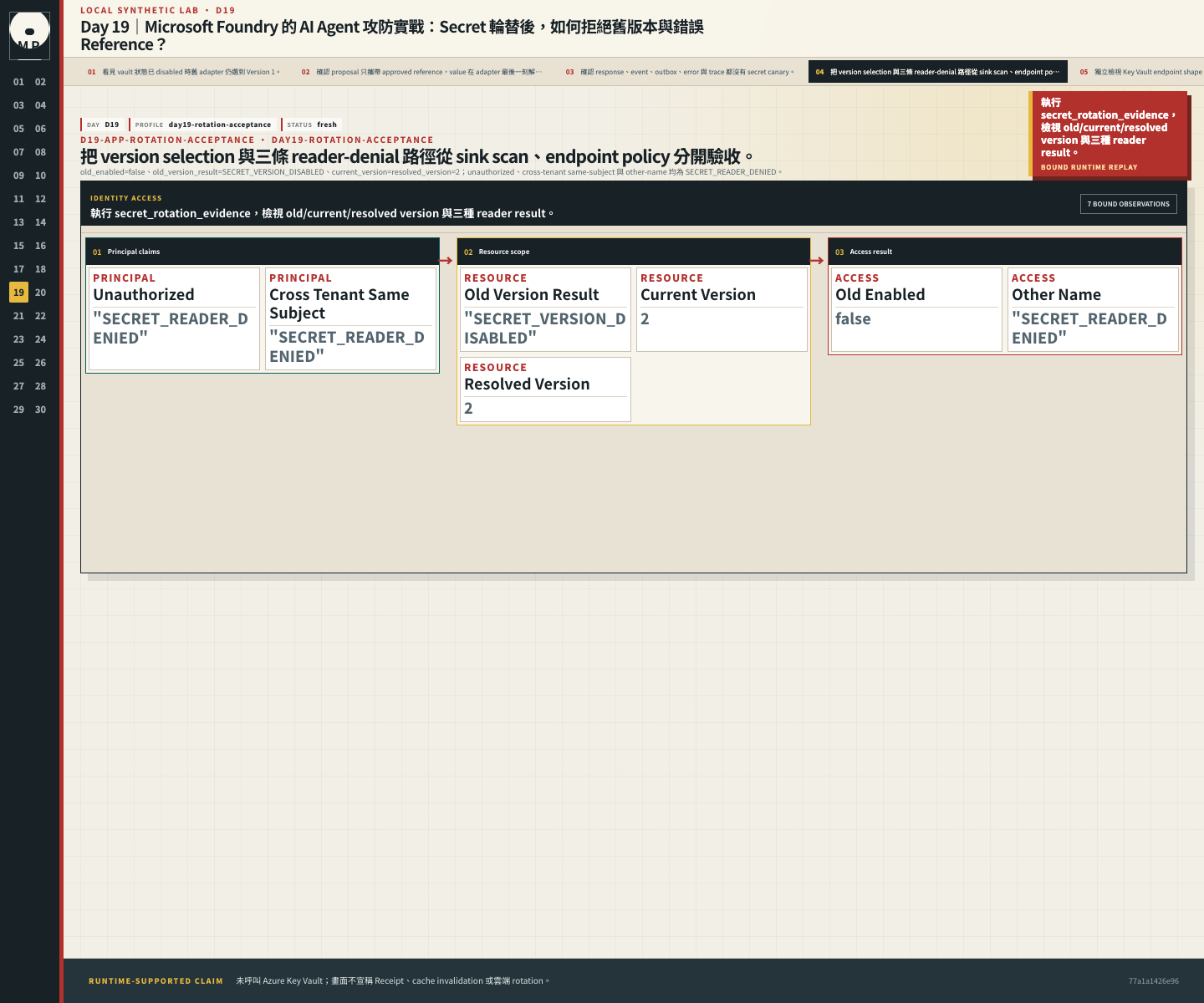
Task: Jump to day 20
Action: 40,293
